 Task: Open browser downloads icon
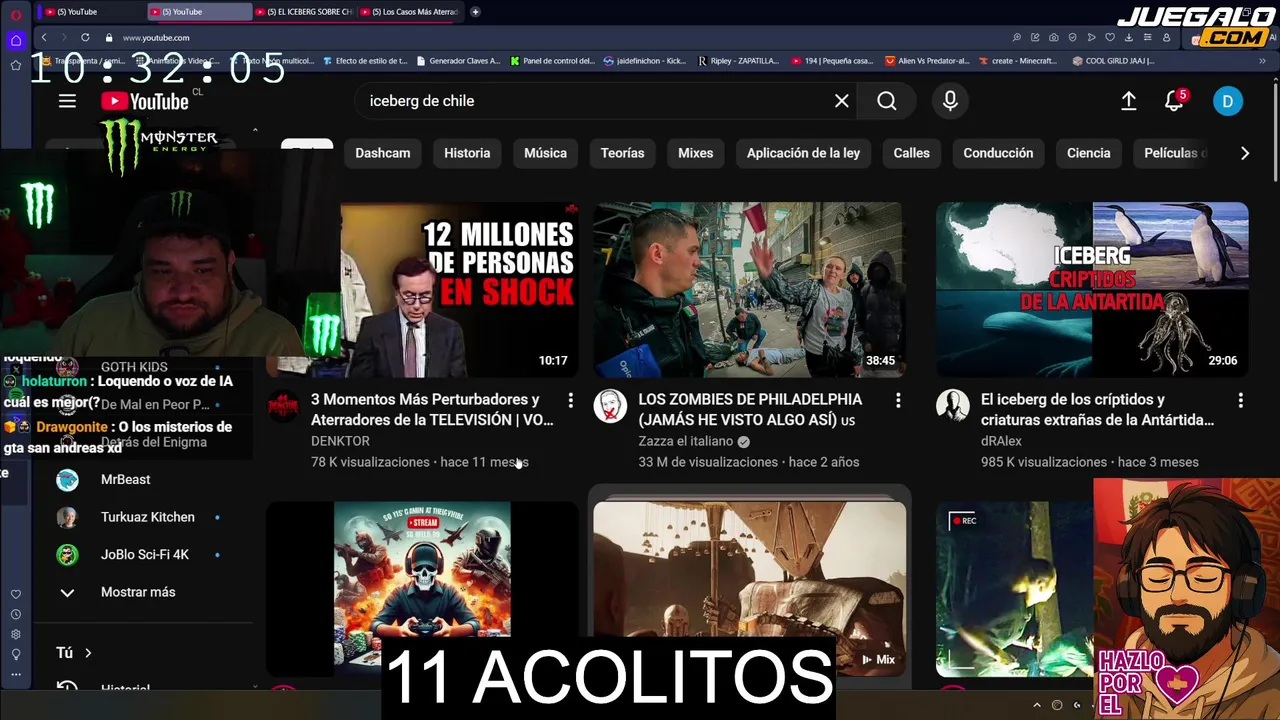tap(1129, 37)
